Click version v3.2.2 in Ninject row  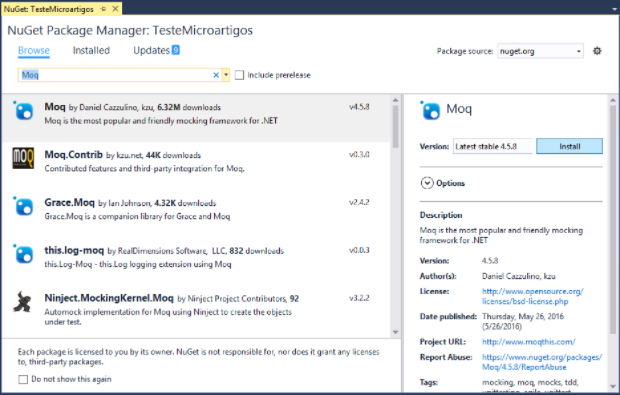tap(359, 298)
